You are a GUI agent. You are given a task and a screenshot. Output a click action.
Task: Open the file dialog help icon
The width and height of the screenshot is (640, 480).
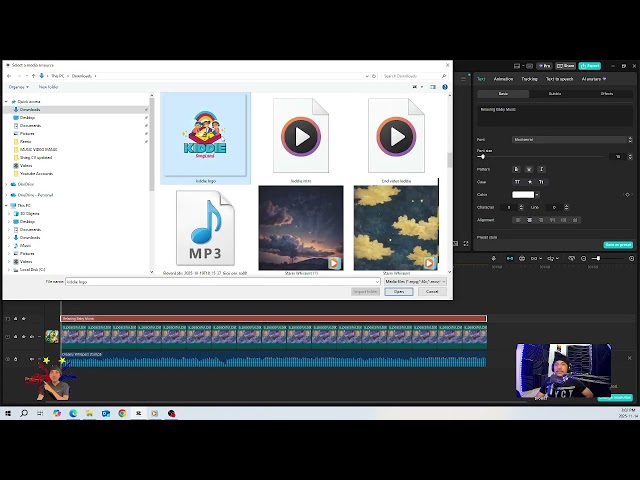point(445,87)
